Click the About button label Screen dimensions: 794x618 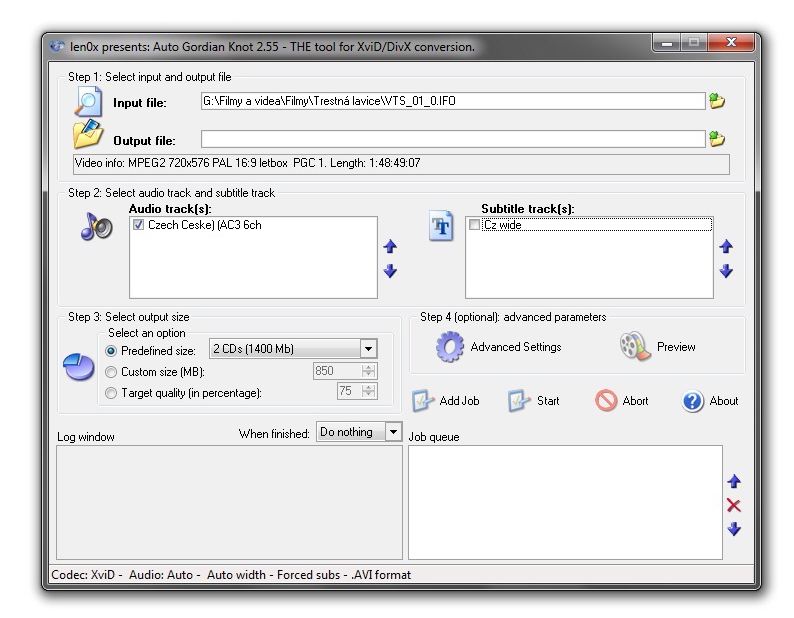724,401
